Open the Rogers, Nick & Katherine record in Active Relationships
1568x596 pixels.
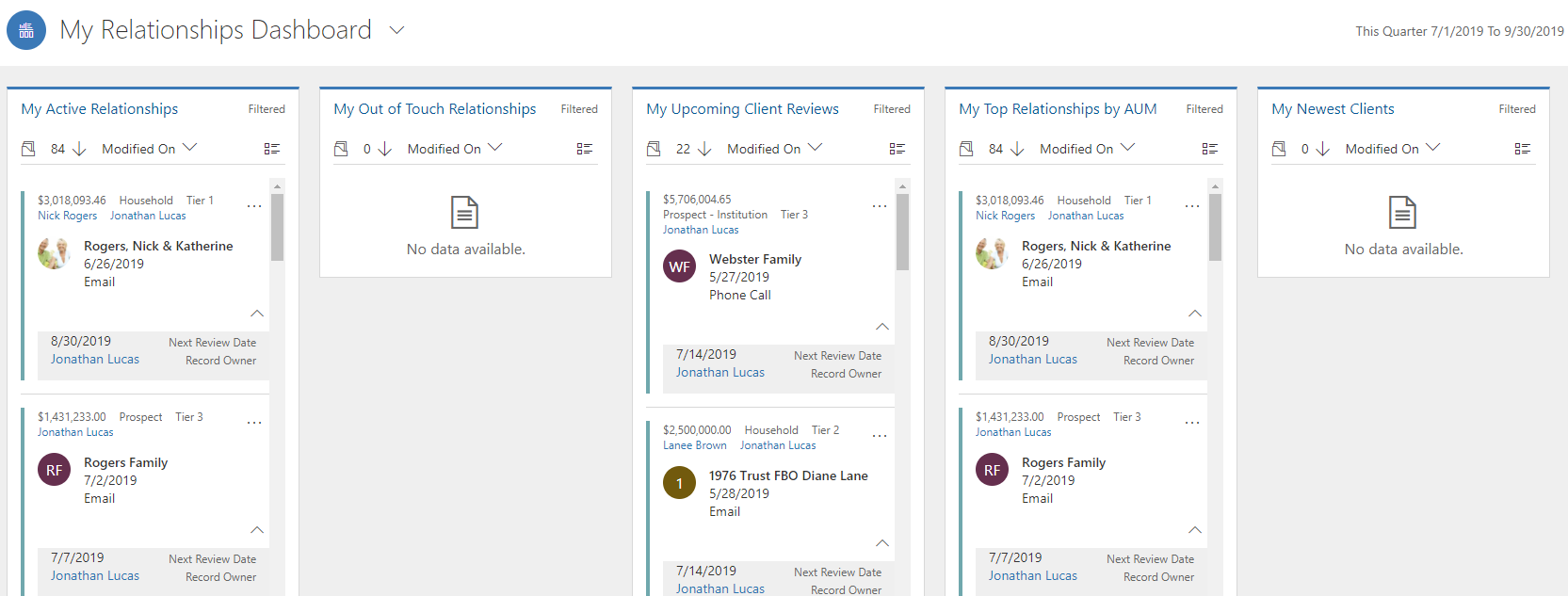[x=158, y=246]
